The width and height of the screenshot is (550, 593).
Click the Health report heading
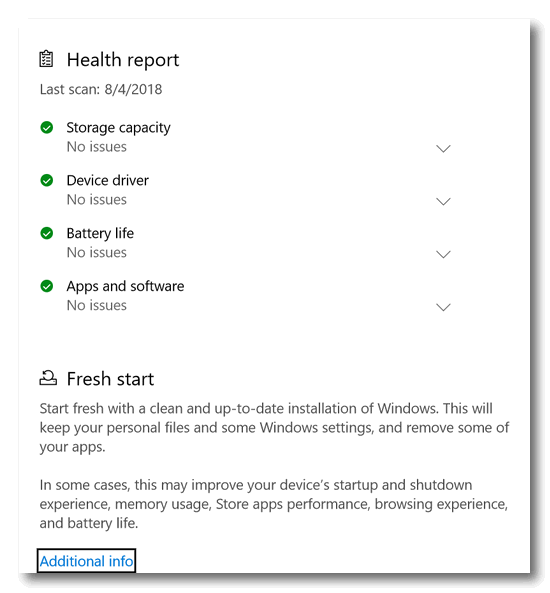pos(123,60)
